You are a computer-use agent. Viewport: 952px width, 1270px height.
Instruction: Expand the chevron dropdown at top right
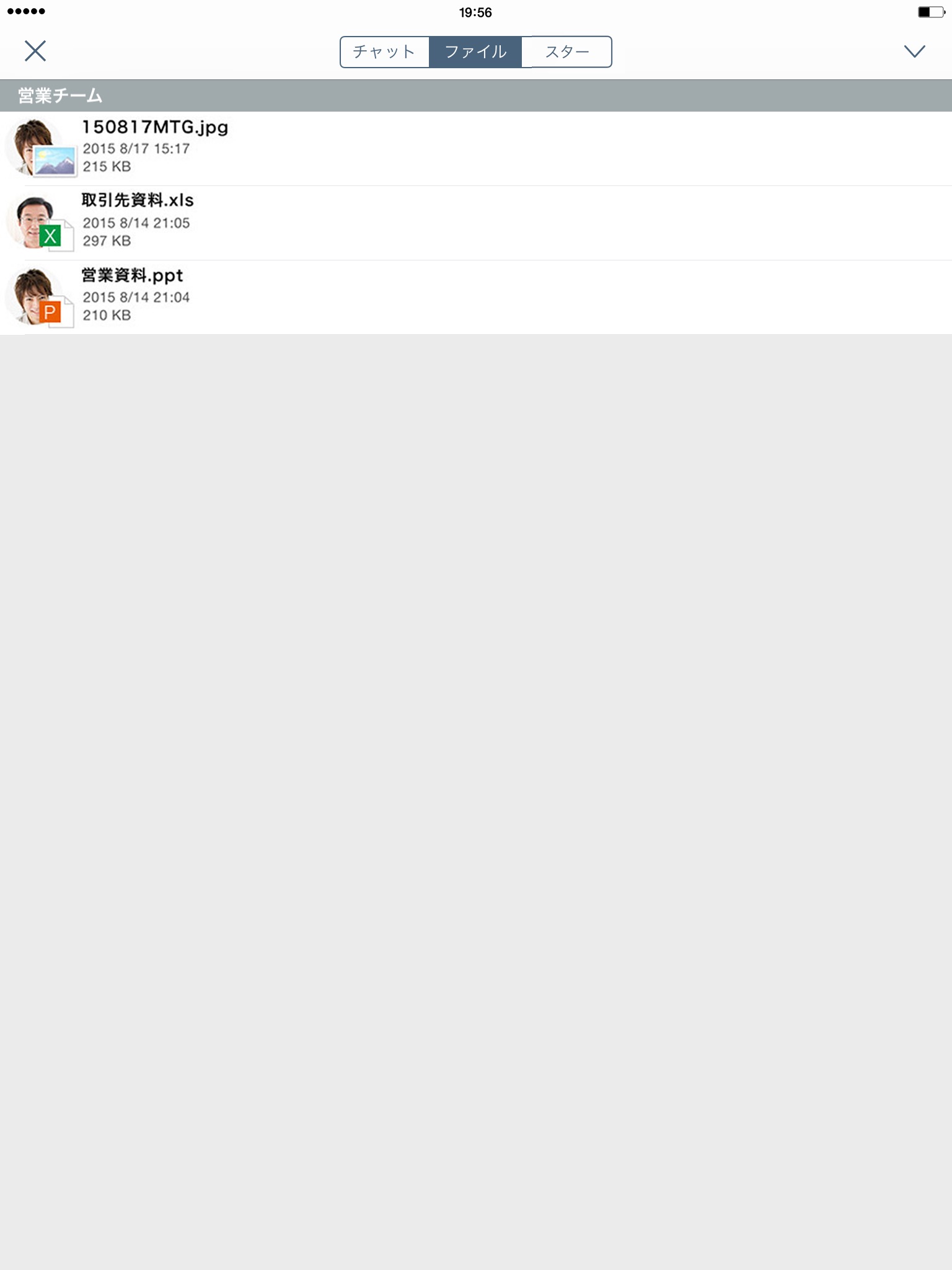[914, 51]
